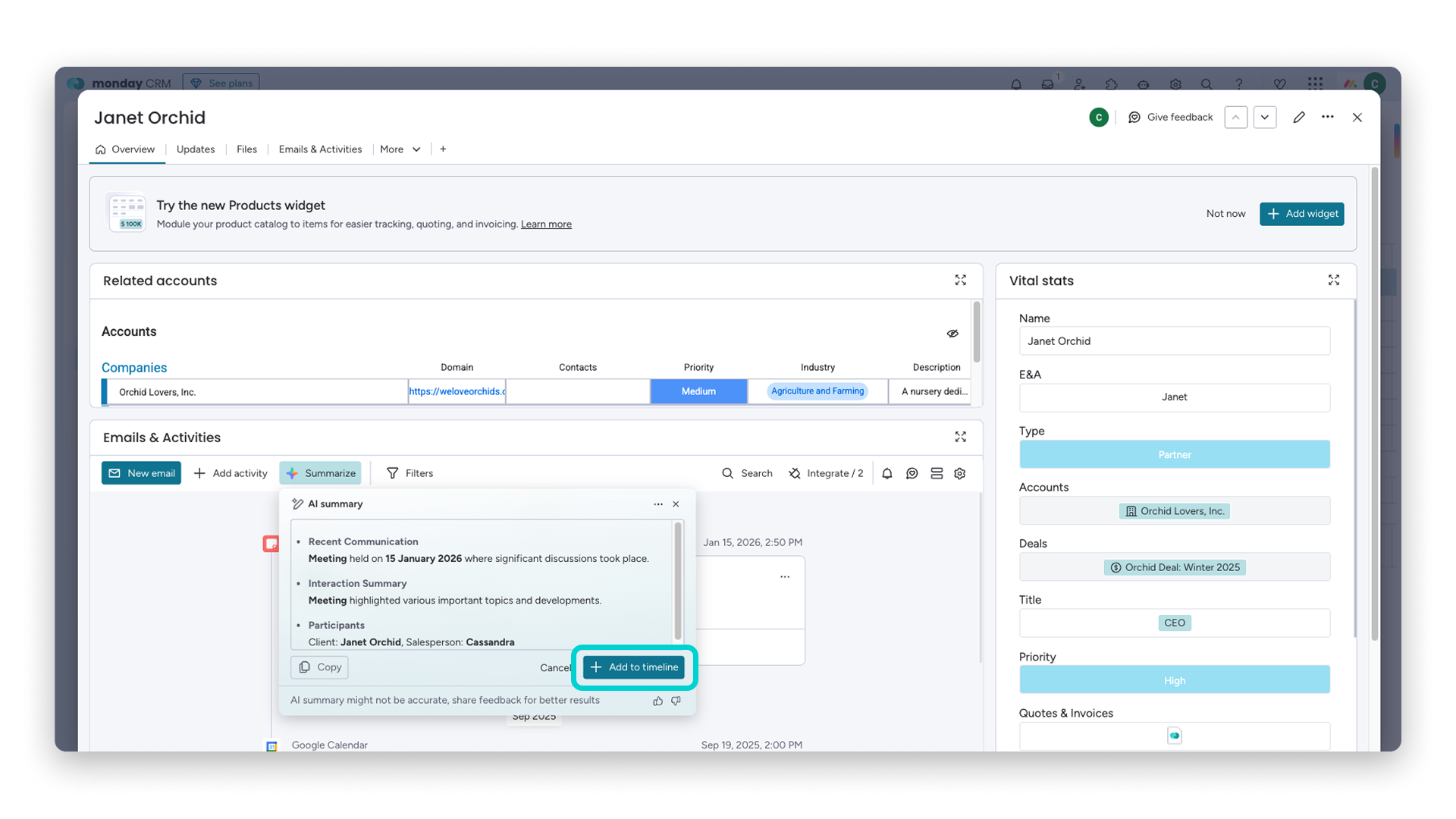The image size is (1456, 819).
Task: Open the inbox icon in top bar
Action: click(1048, 84)
